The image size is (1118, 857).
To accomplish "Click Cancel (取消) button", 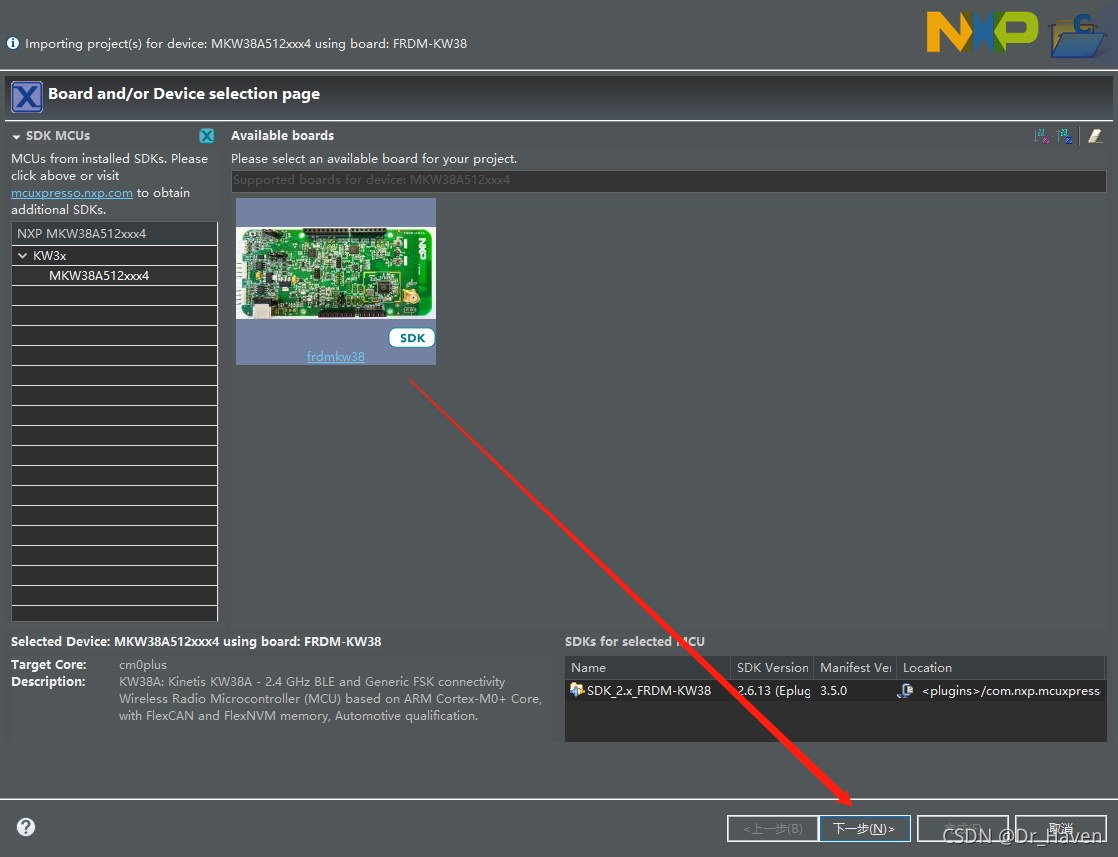I will (x=1061, y=828).
